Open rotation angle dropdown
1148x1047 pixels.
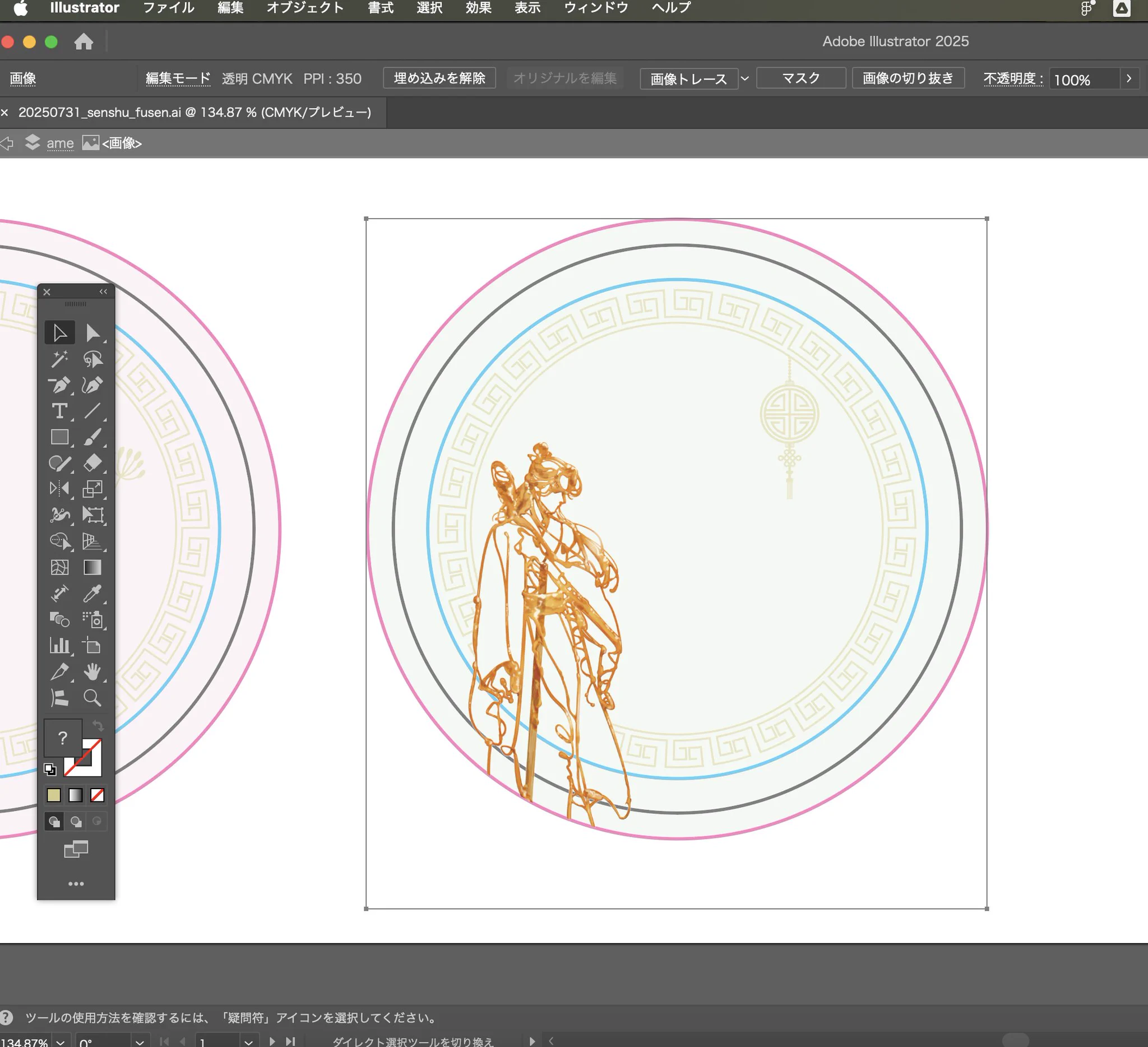(x=140, y=1042)
